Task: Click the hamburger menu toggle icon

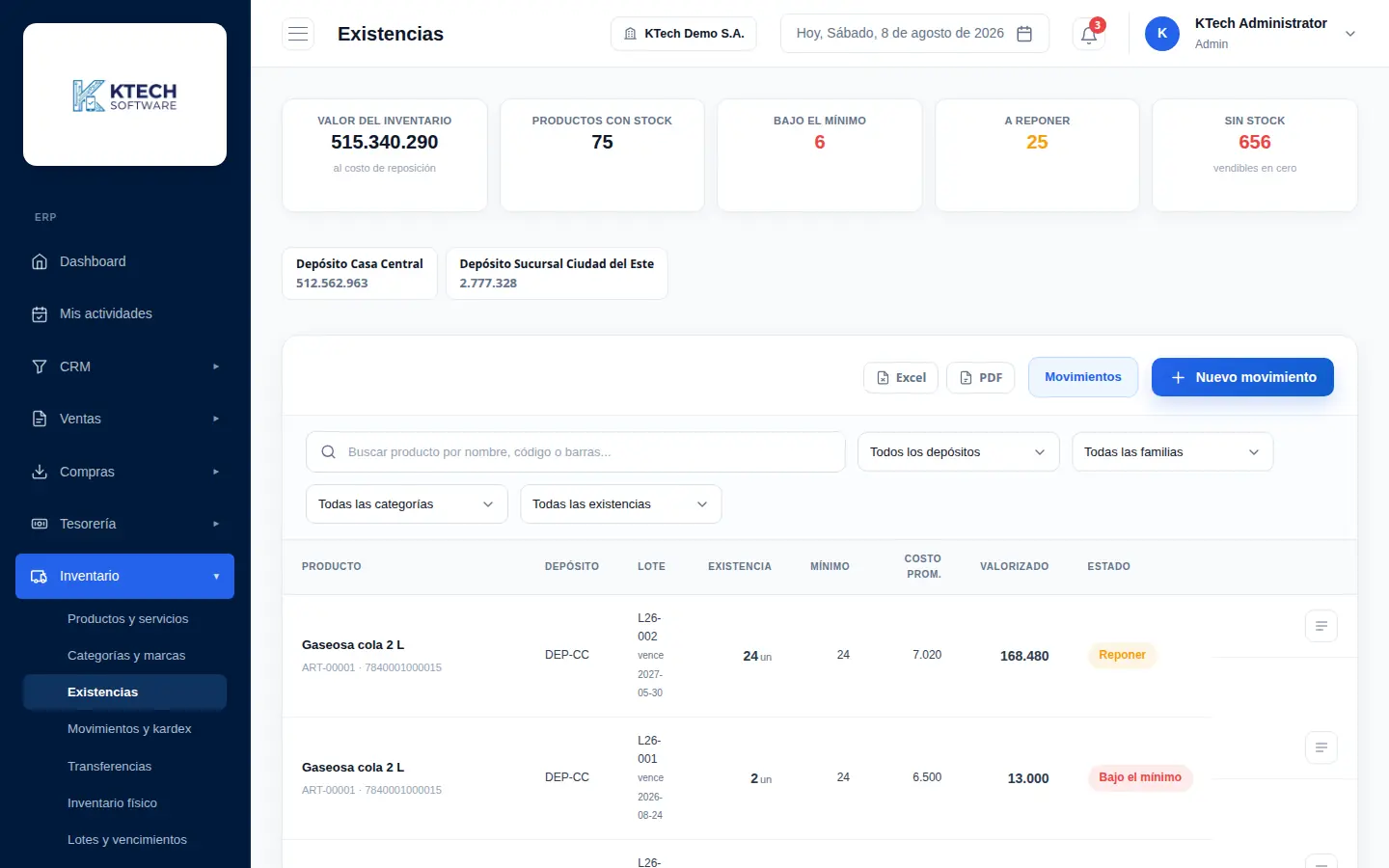Action: click(298, 34)
